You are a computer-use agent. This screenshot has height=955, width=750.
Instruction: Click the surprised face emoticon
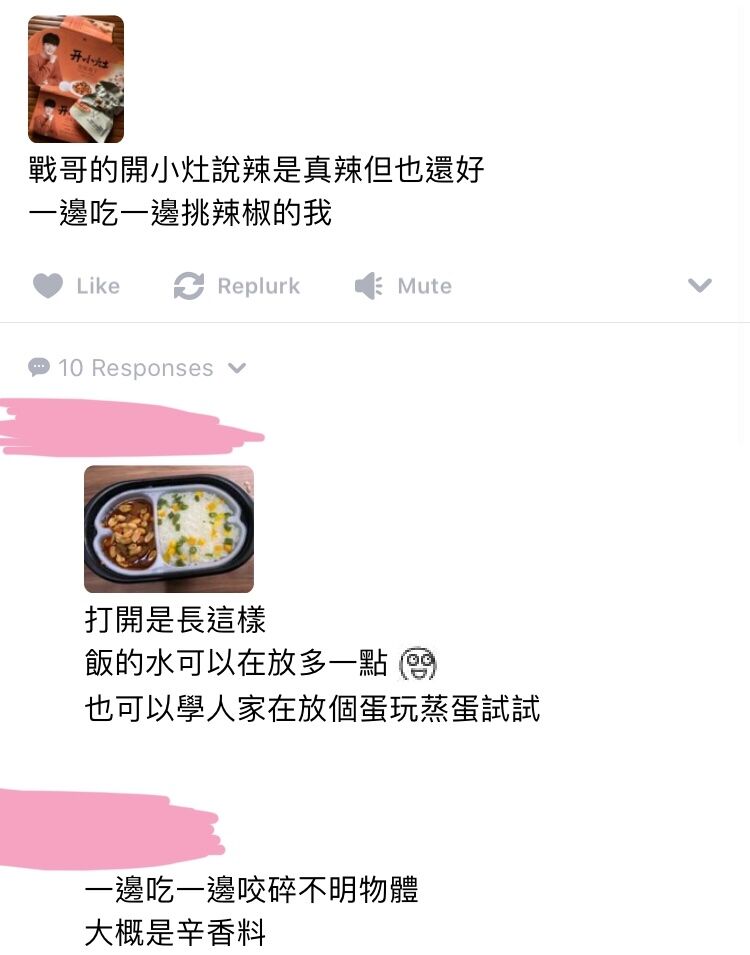[417, 663]
